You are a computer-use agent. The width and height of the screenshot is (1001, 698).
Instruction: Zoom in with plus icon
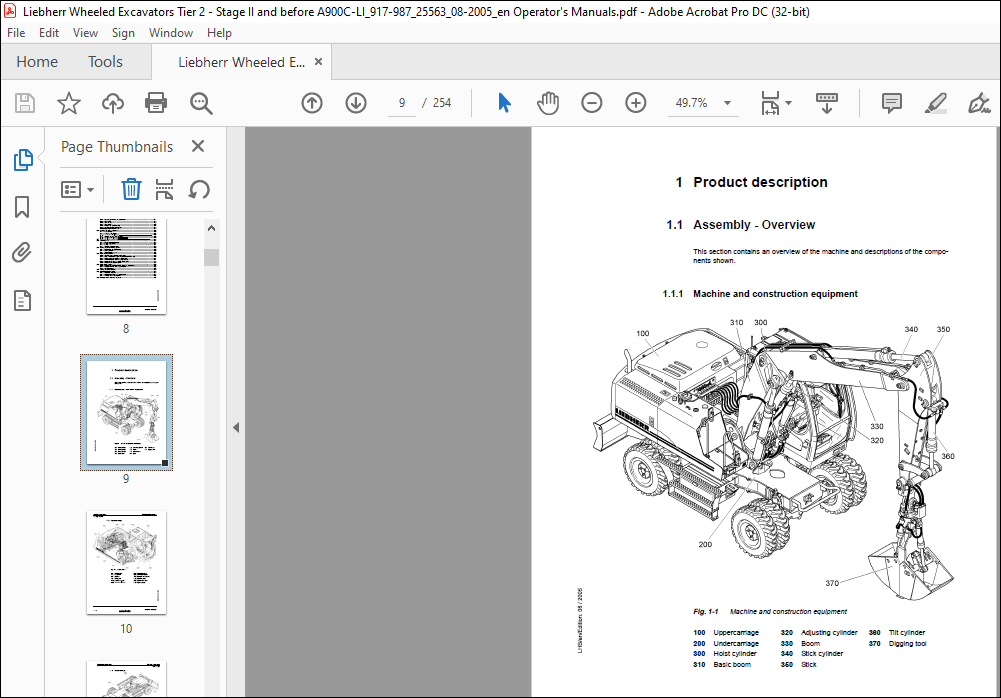click(635, 103)
